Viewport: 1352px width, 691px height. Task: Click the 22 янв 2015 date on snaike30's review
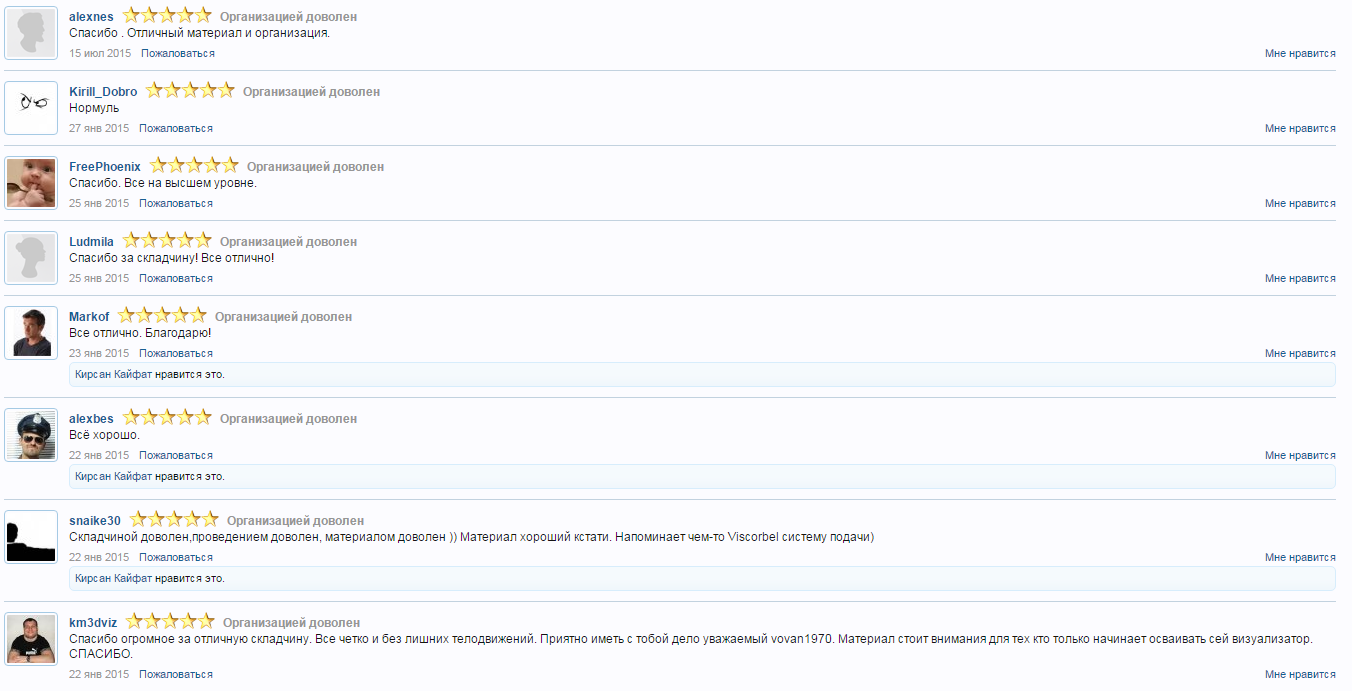[99, 558]
